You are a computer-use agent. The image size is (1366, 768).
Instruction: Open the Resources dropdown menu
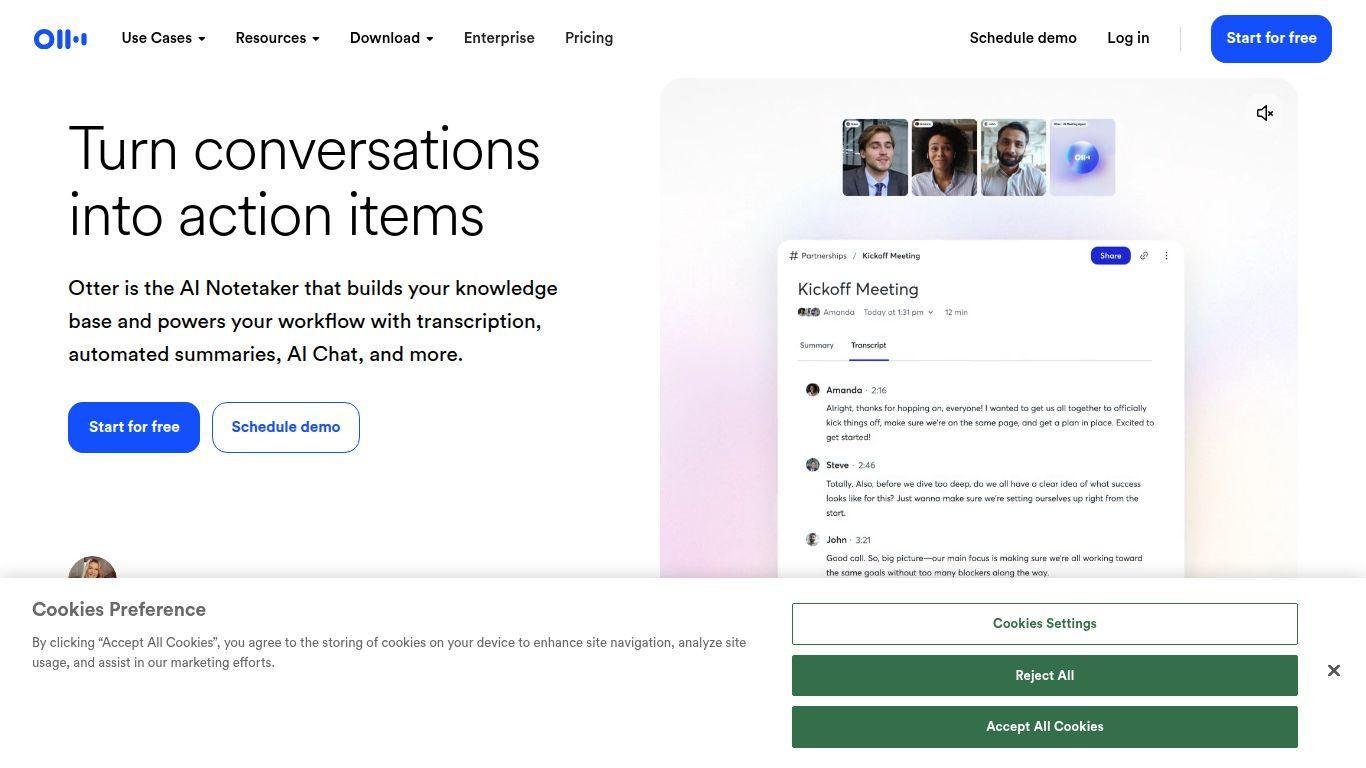[277, 38]
